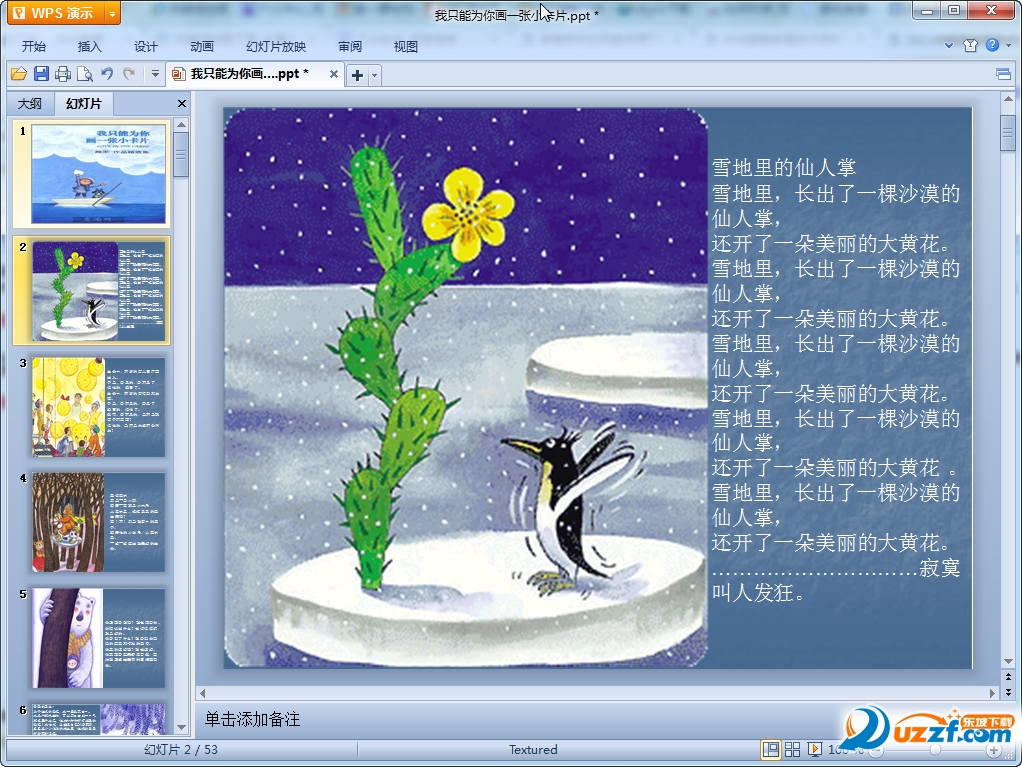
Task: Switch to the 幻灯片 thumbnails tab
Action: coord(84,104)
